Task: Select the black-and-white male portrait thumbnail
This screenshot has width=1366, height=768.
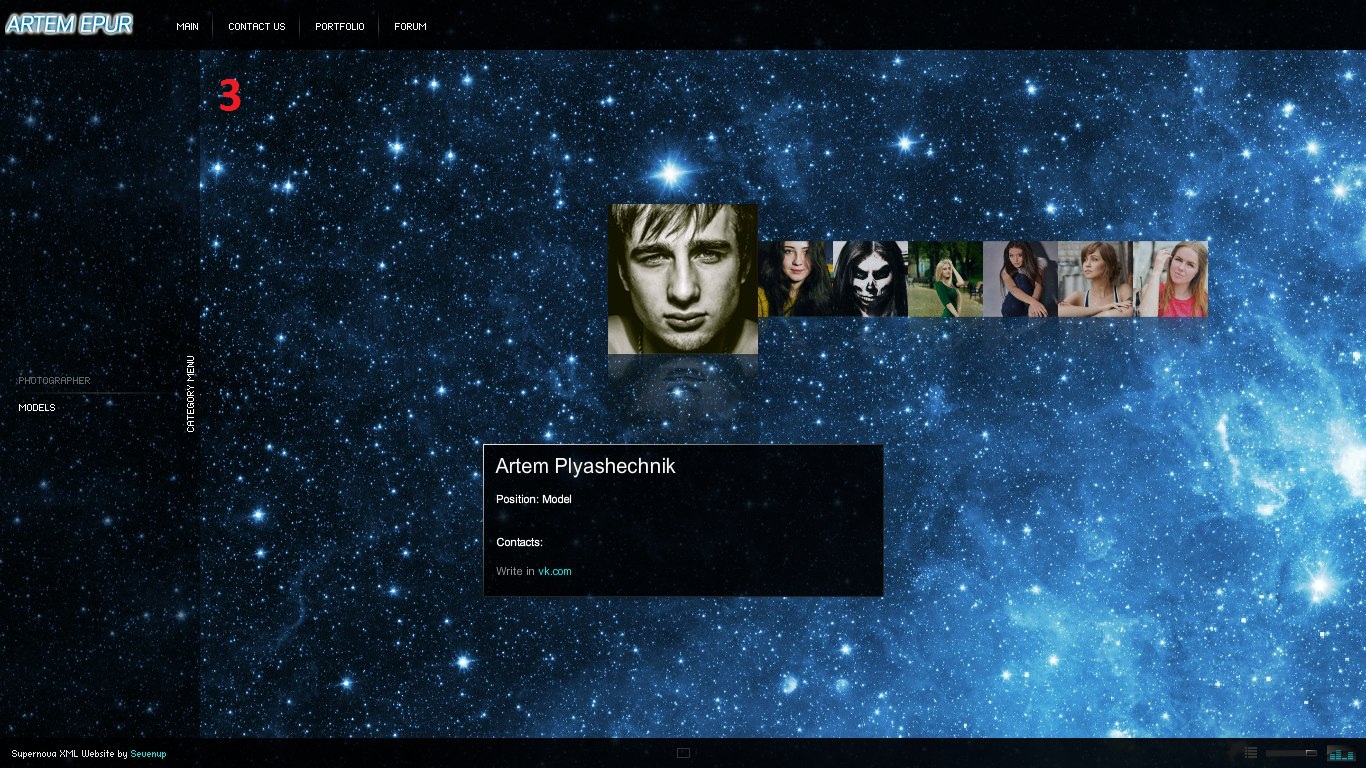Action: [683, 279]
